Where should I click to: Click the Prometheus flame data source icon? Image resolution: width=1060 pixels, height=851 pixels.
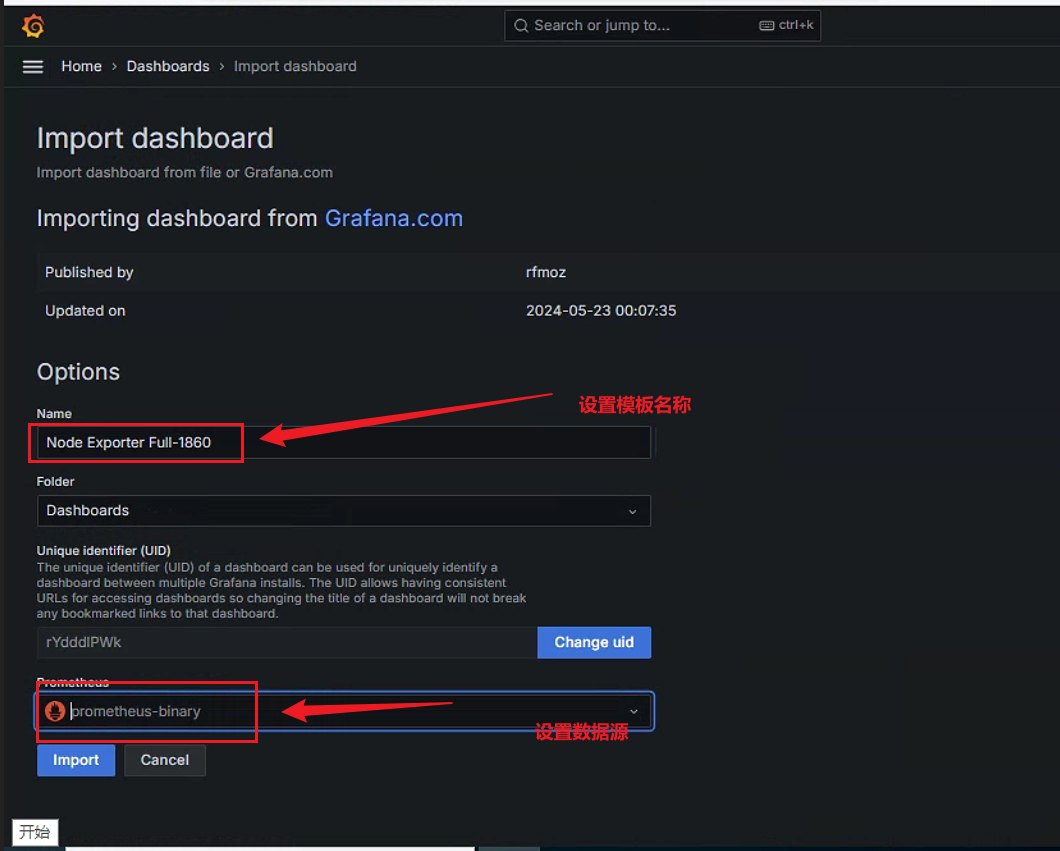pos(55,710)
